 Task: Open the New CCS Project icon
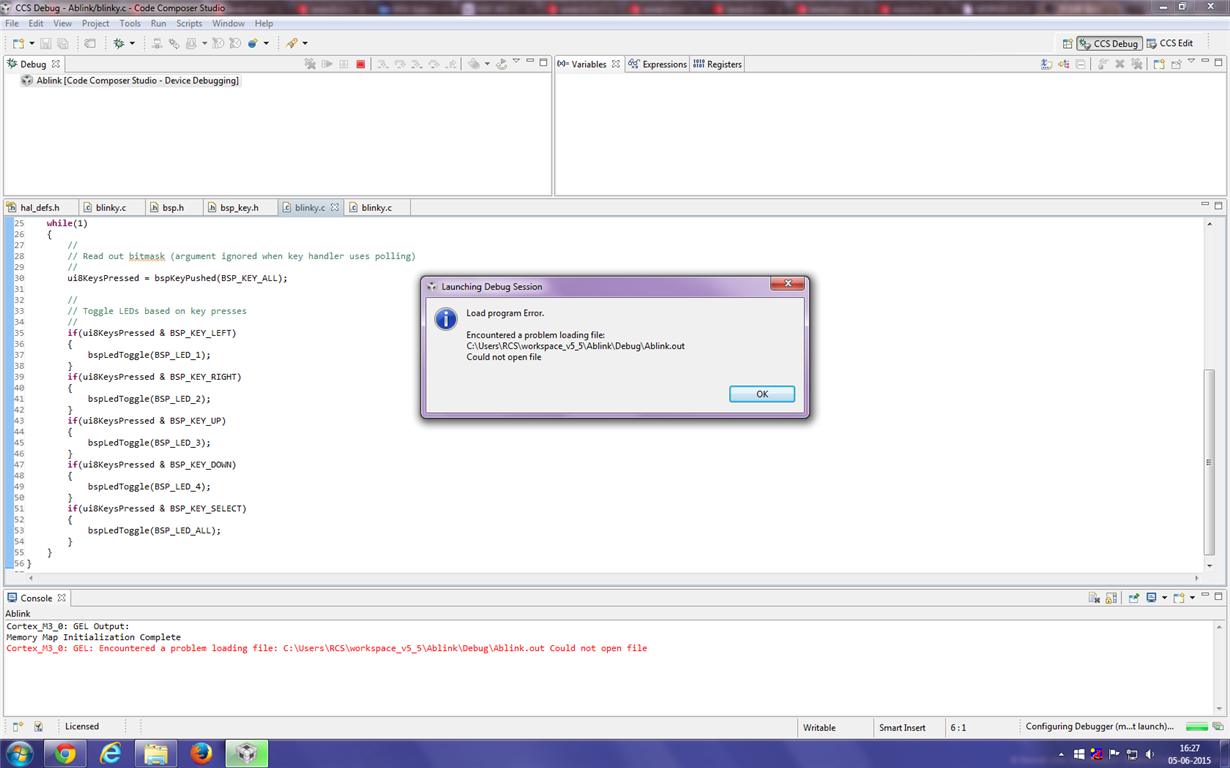16,43
